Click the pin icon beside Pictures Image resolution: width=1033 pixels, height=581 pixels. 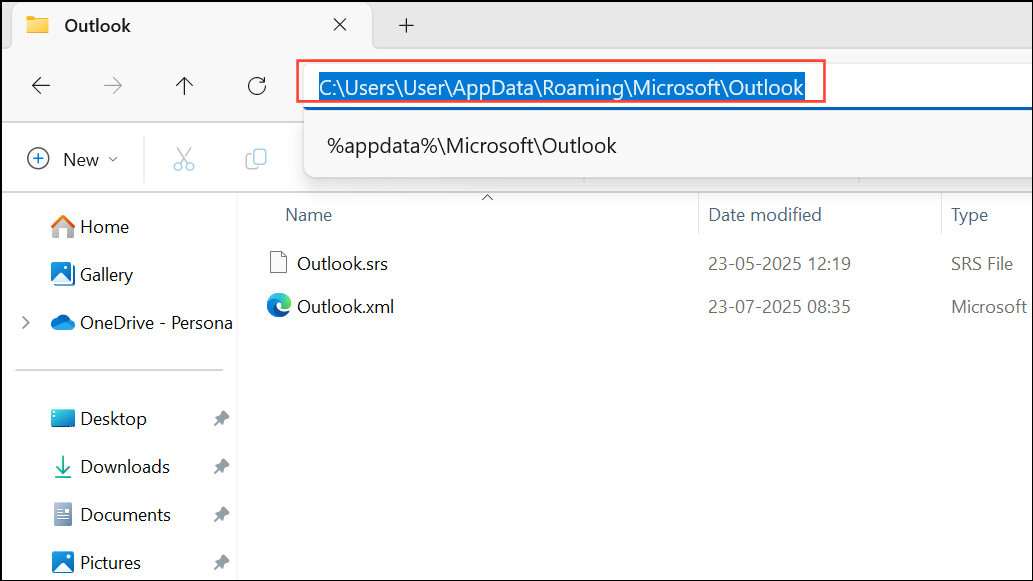coord(221,563)
